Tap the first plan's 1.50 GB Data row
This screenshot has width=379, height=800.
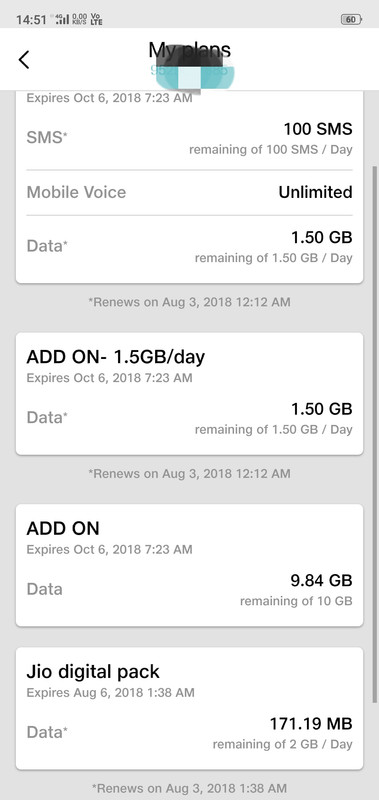pyautogui.click(x=189, y=246)
